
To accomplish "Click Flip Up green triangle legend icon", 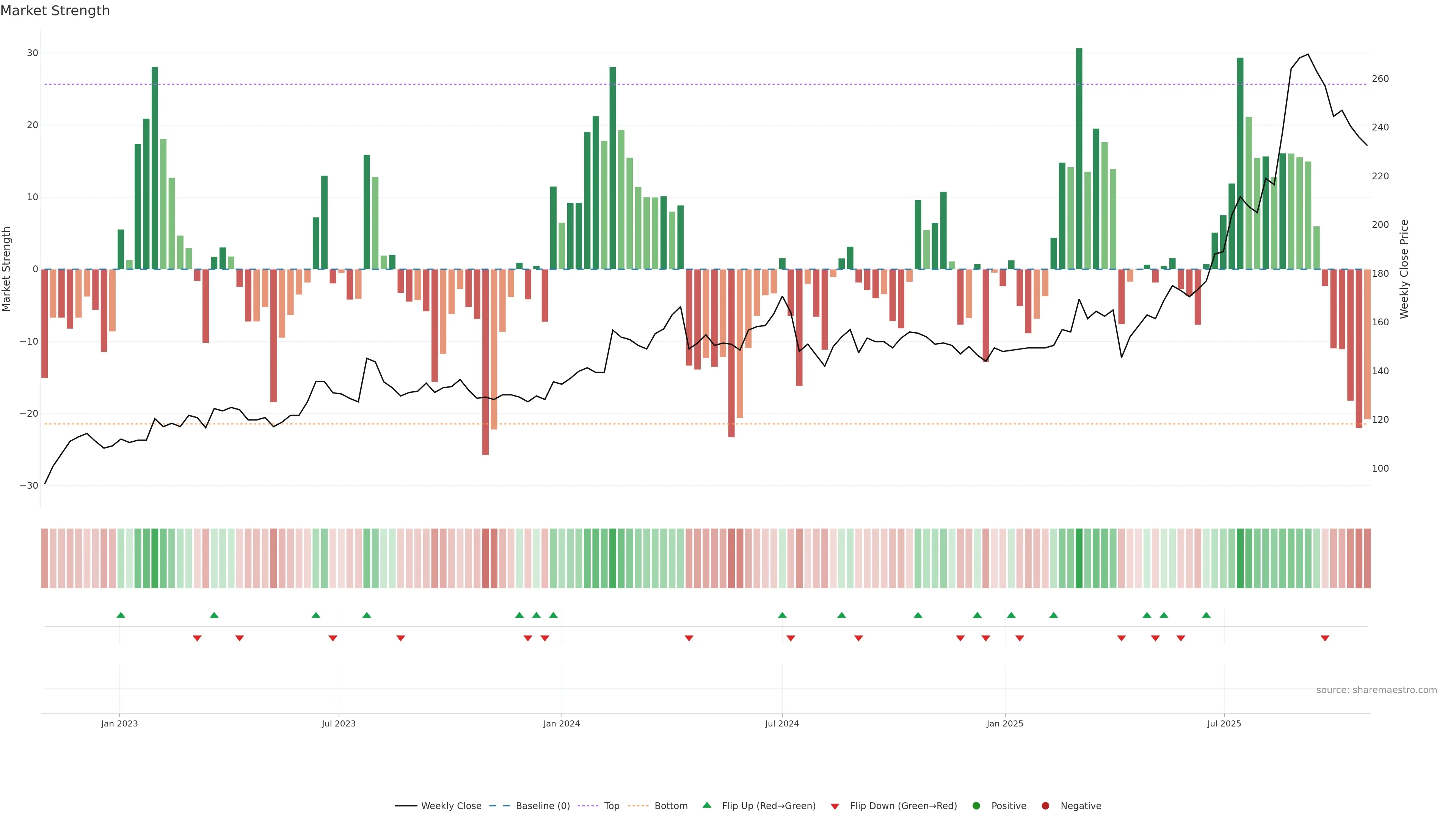I will (x=706, y=805).
